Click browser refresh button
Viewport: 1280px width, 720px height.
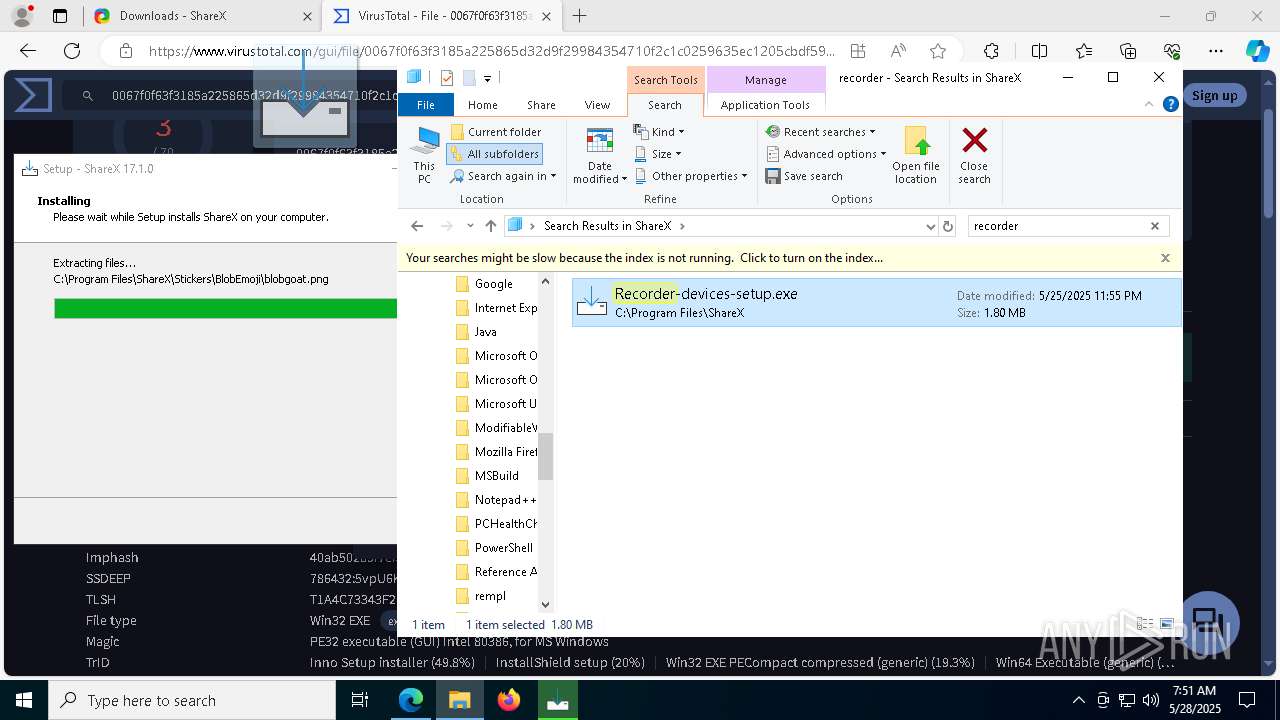click(72, 51)
